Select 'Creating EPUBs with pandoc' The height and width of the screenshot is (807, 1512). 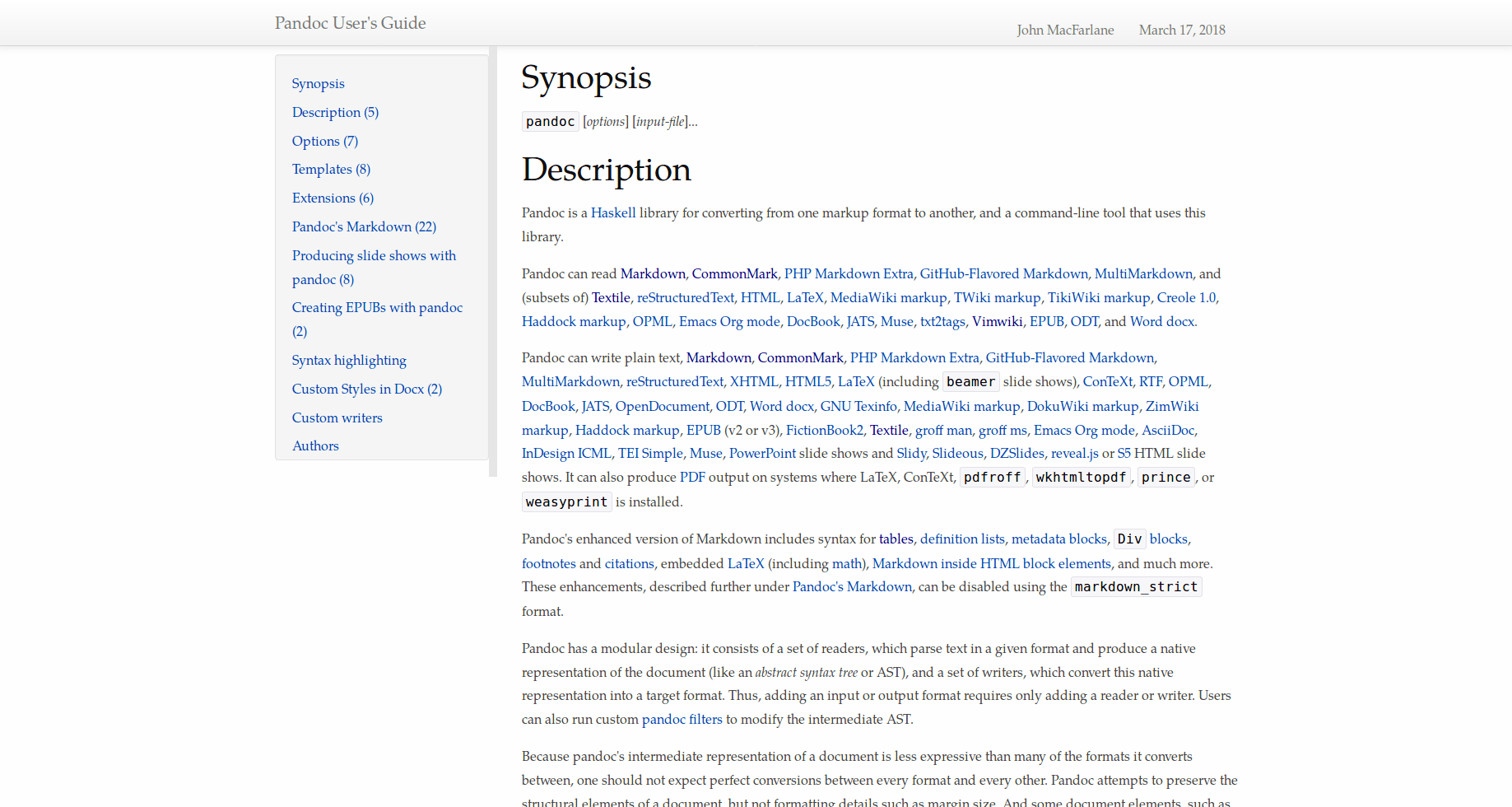377,307
